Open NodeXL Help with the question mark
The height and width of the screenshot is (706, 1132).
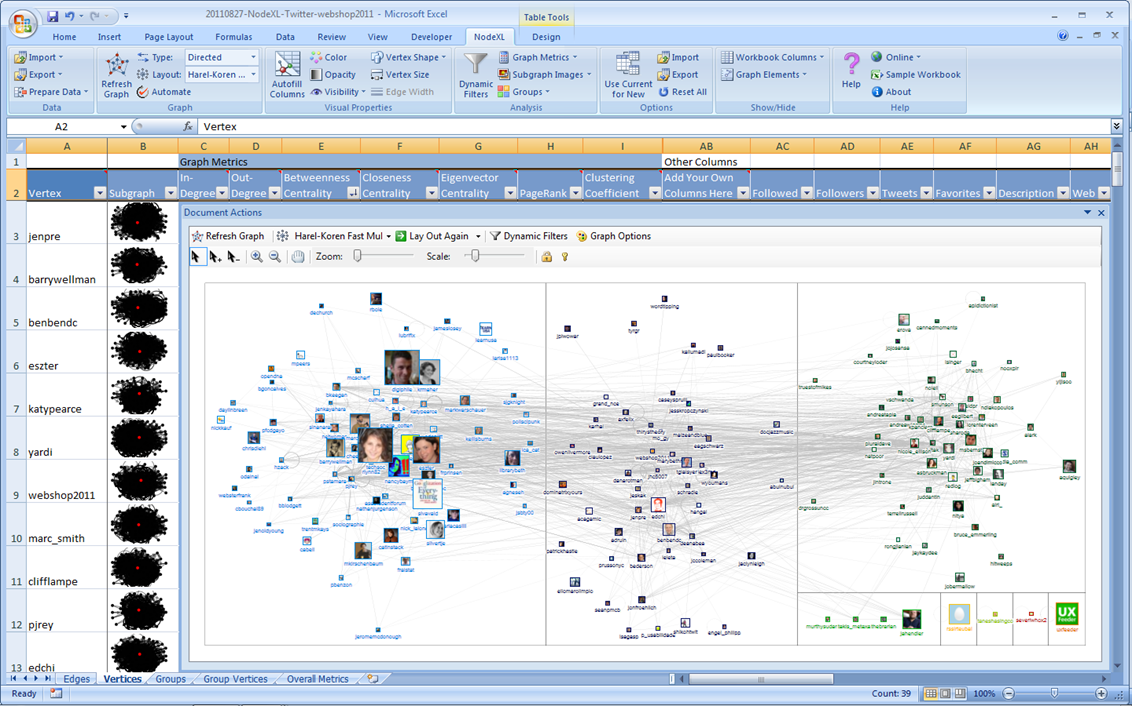[851, 70]
